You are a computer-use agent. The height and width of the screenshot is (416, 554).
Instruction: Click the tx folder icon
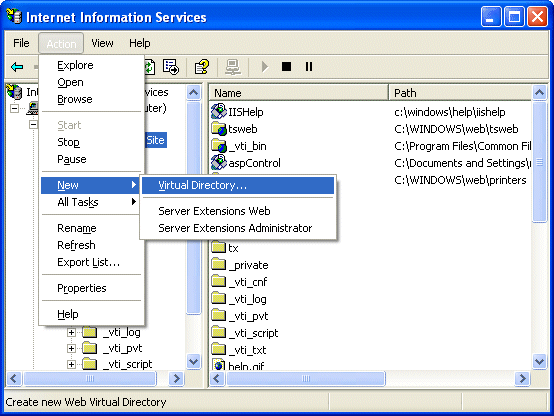(218, 247)
